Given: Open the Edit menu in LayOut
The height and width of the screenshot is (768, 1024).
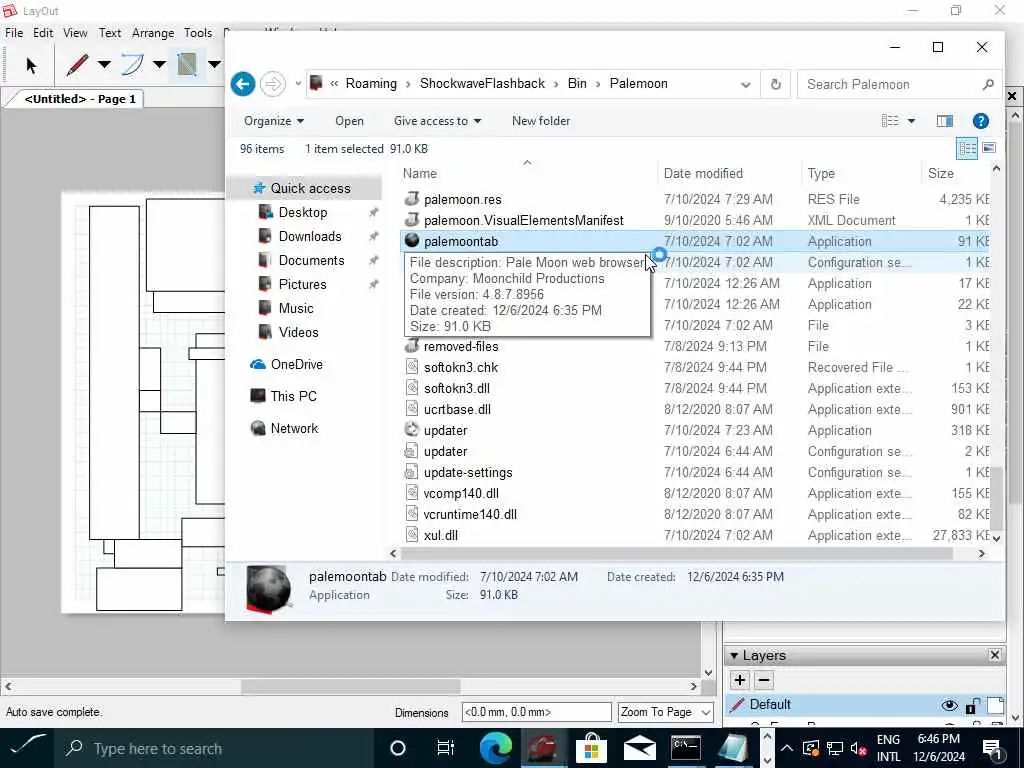Looking at the screenshot, I should click(43, 33).
